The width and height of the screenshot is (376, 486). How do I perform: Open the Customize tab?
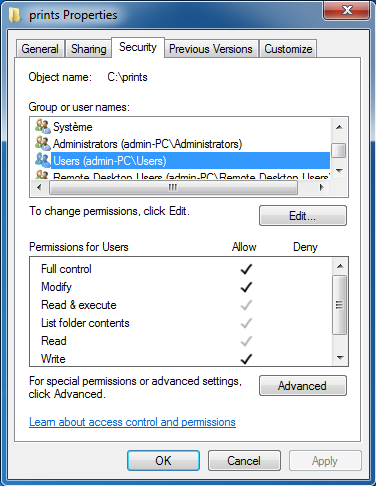[288, 49]
